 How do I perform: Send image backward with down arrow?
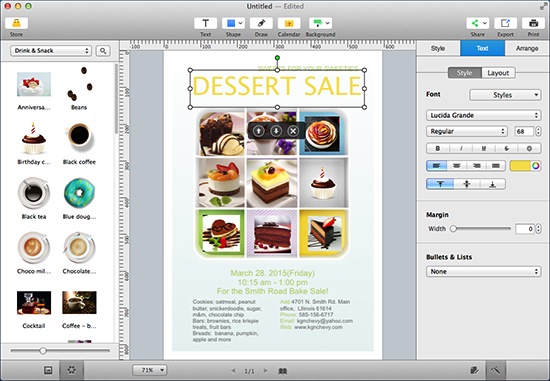(276, 131)
